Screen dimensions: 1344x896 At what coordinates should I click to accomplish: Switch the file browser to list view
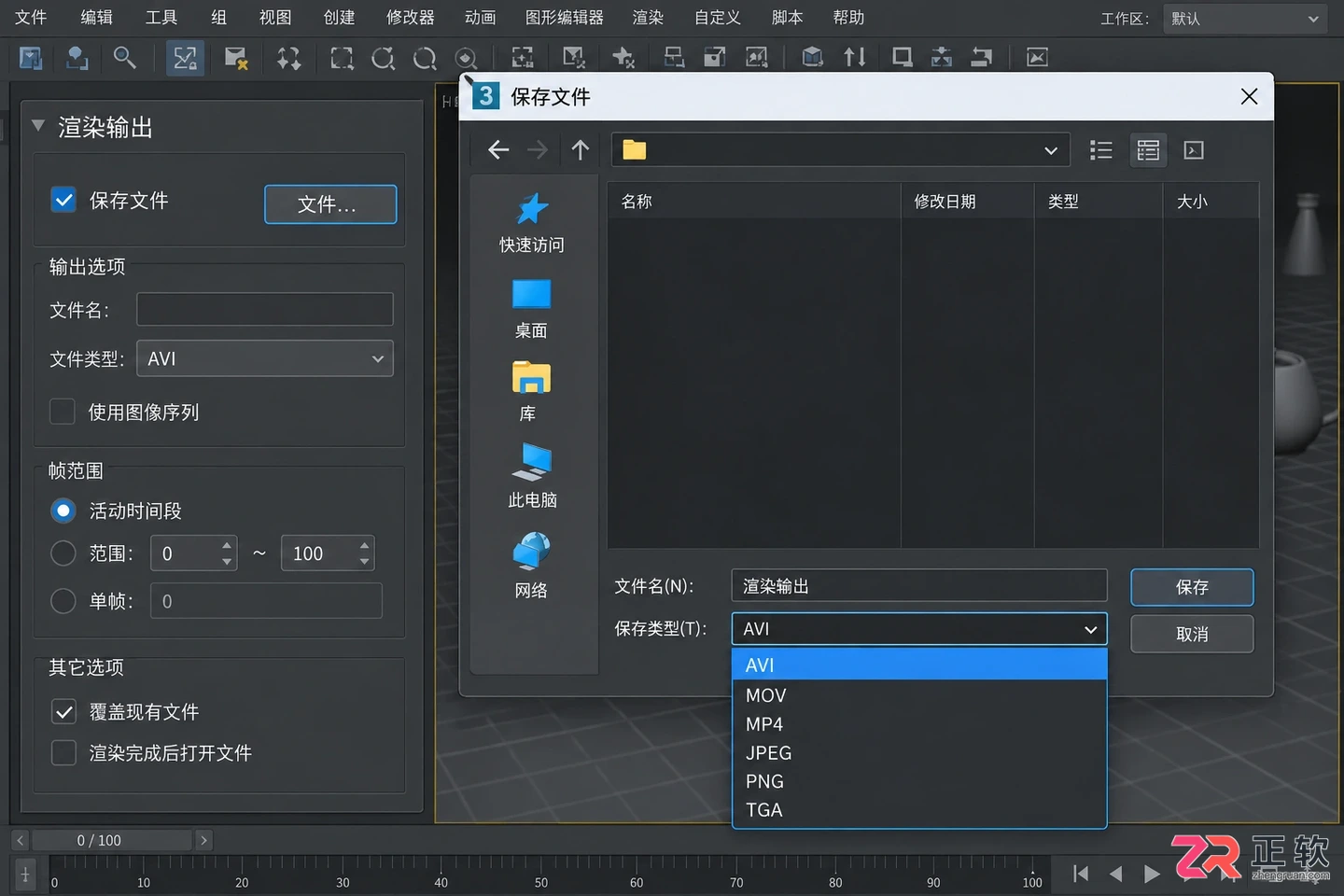coord(1101,150)
